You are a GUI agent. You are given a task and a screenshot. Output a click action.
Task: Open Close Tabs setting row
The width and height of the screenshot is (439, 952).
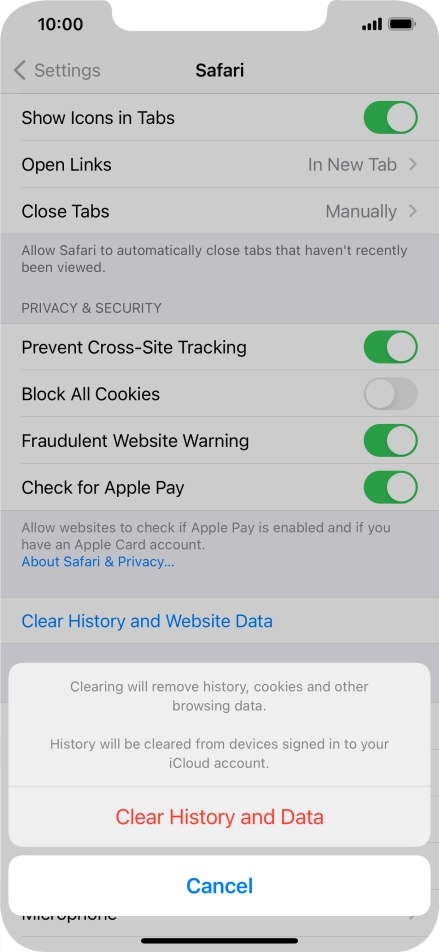tap(219, 211)
